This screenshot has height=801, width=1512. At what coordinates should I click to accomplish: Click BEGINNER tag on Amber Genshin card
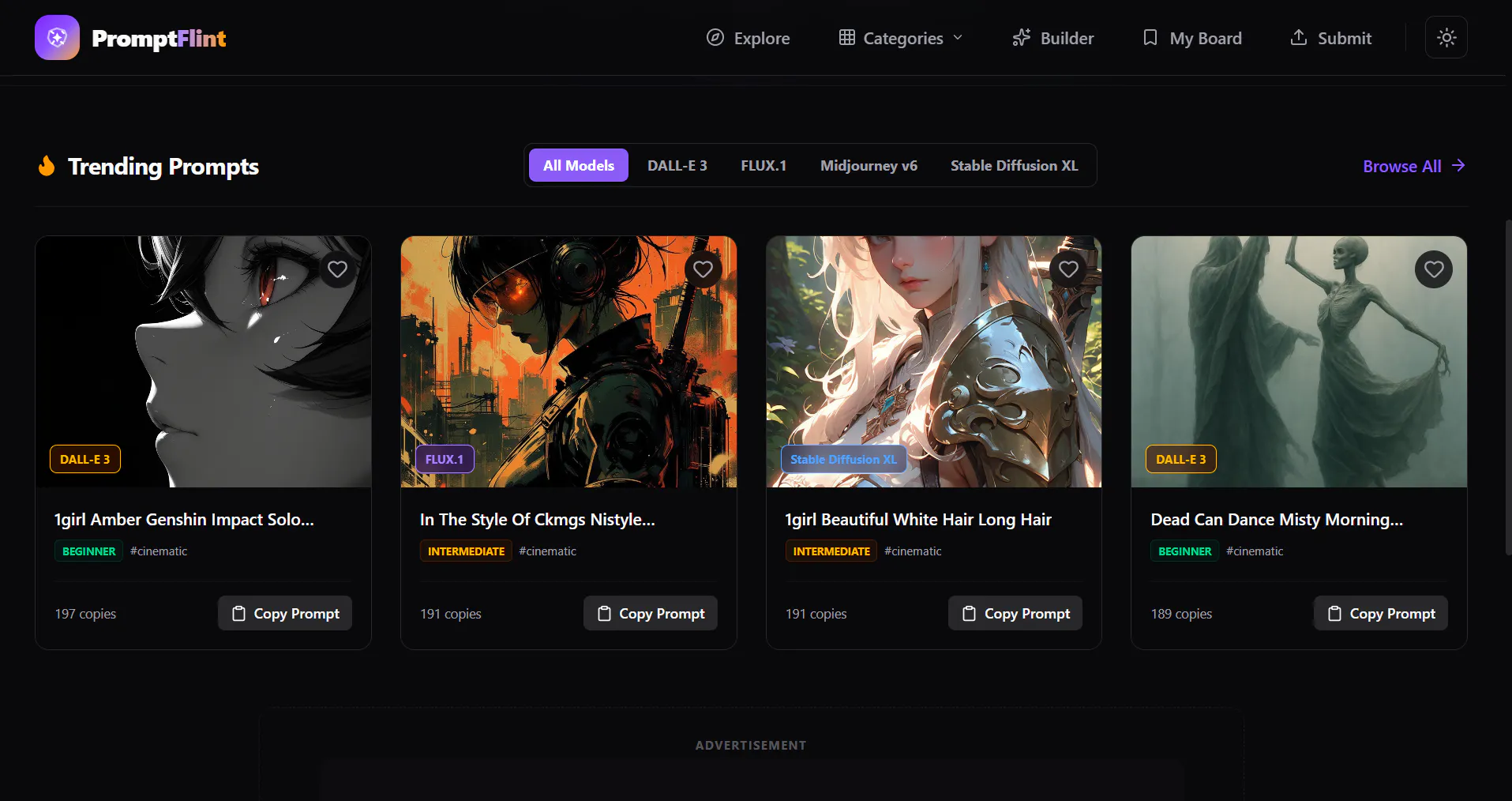pyautogui.click(x=88, y=551)
